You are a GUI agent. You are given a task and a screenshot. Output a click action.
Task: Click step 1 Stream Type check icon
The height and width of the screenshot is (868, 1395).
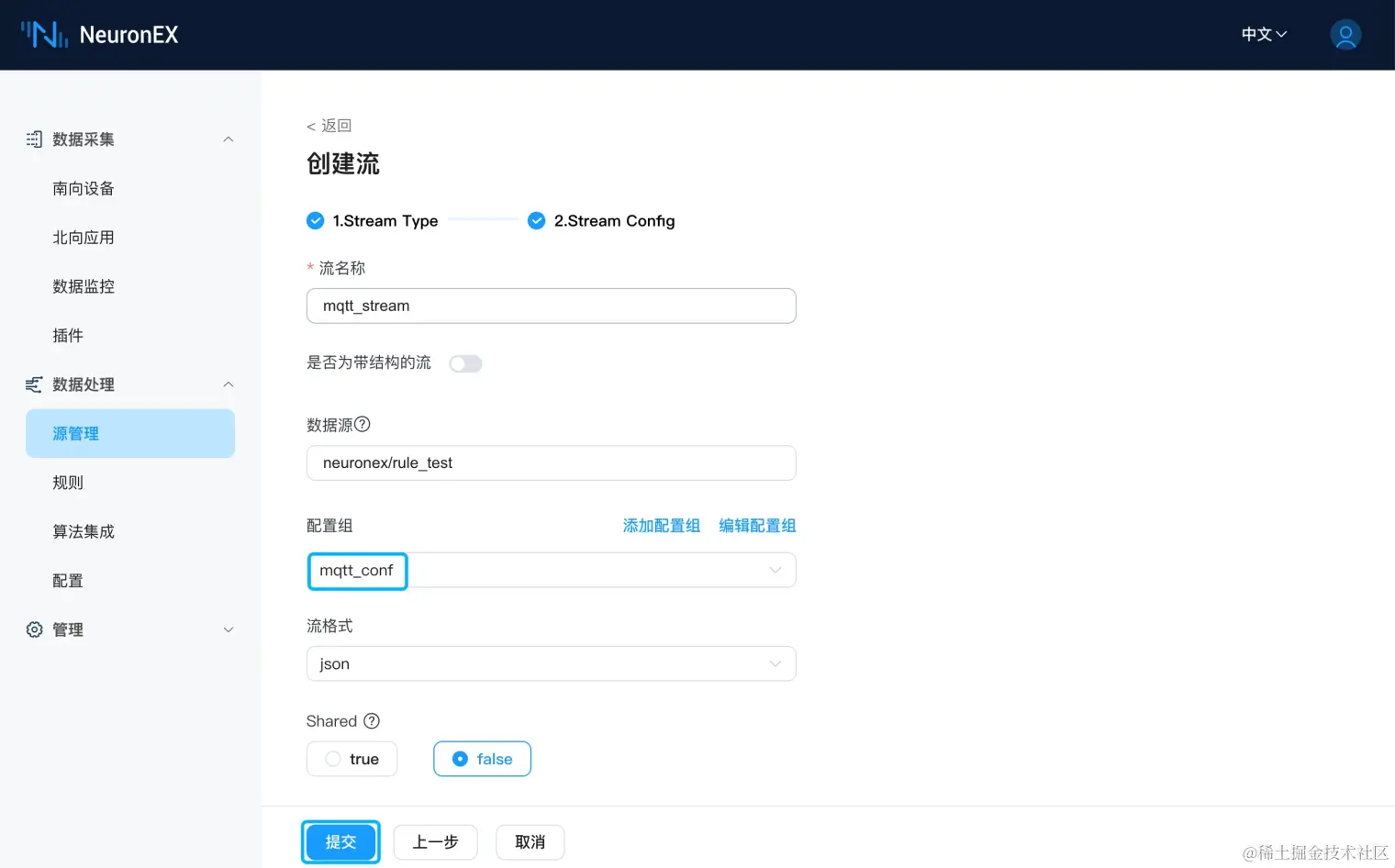[x=315, y=220]
